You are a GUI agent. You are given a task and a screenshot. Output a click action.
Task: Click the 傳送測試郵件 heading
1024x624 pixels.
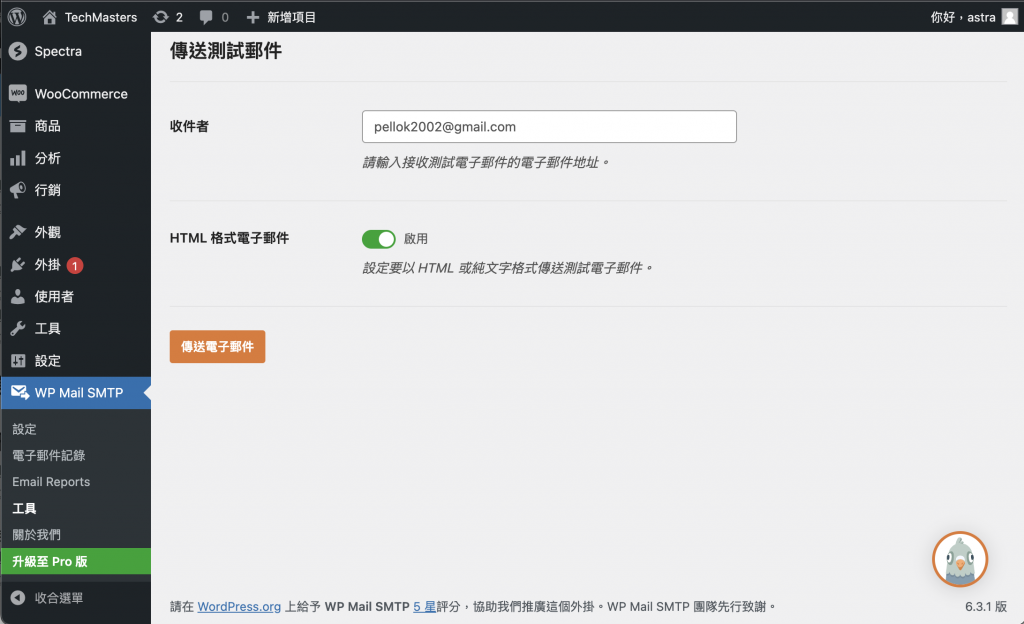click(x=226, y=51)
